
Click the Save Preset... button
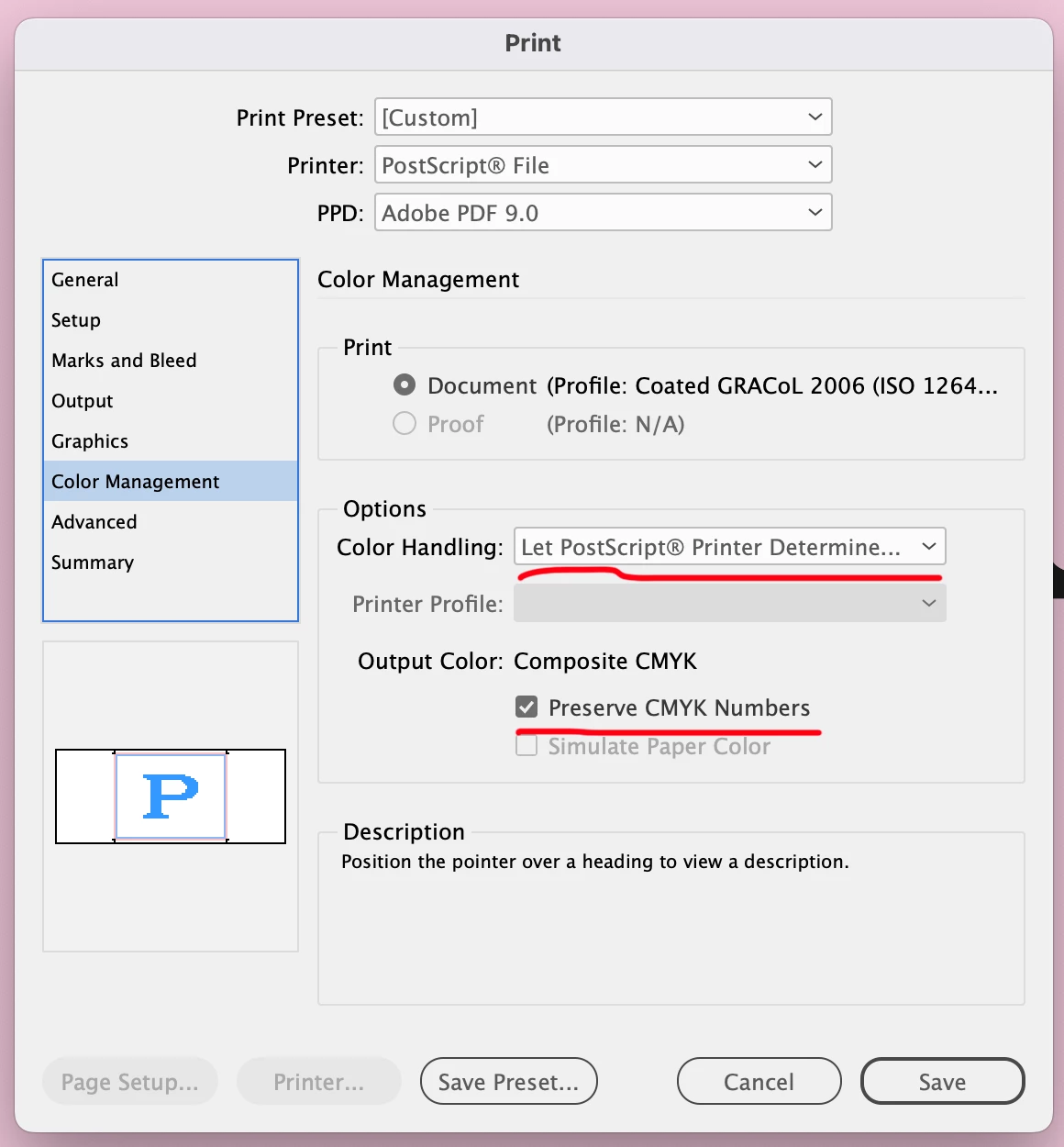click(509, 1082)
